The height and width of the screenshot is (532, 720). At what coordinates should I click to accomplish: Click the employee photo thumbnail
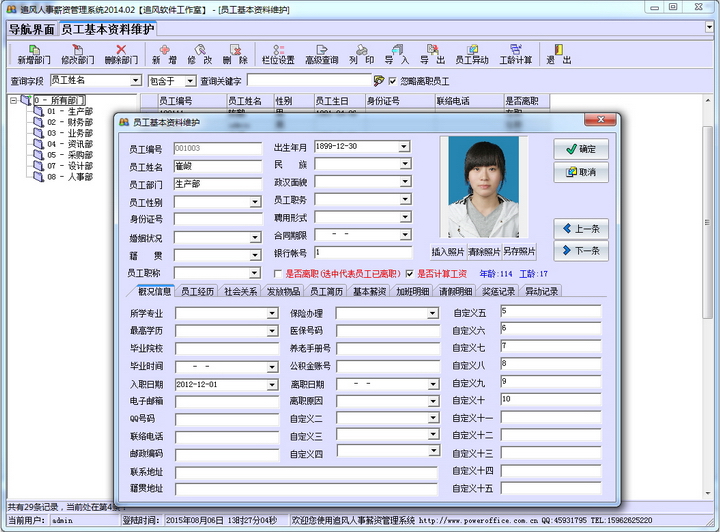(484, 187)
